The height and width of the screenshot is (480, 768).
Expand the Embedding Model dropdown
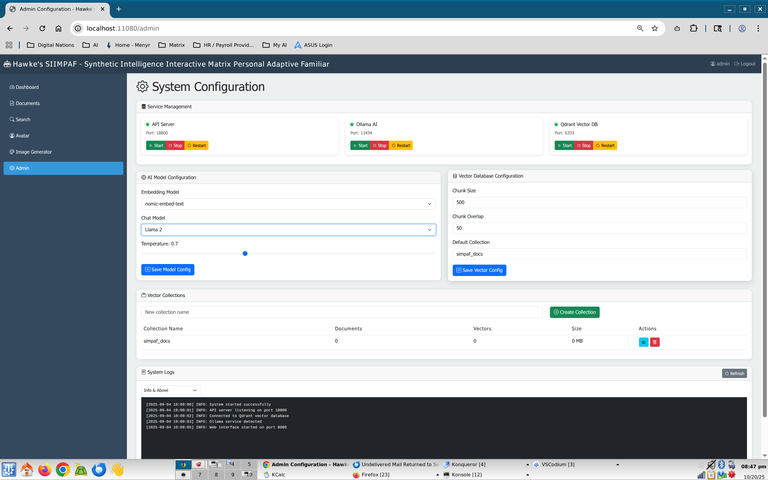(x=288, y=203)
